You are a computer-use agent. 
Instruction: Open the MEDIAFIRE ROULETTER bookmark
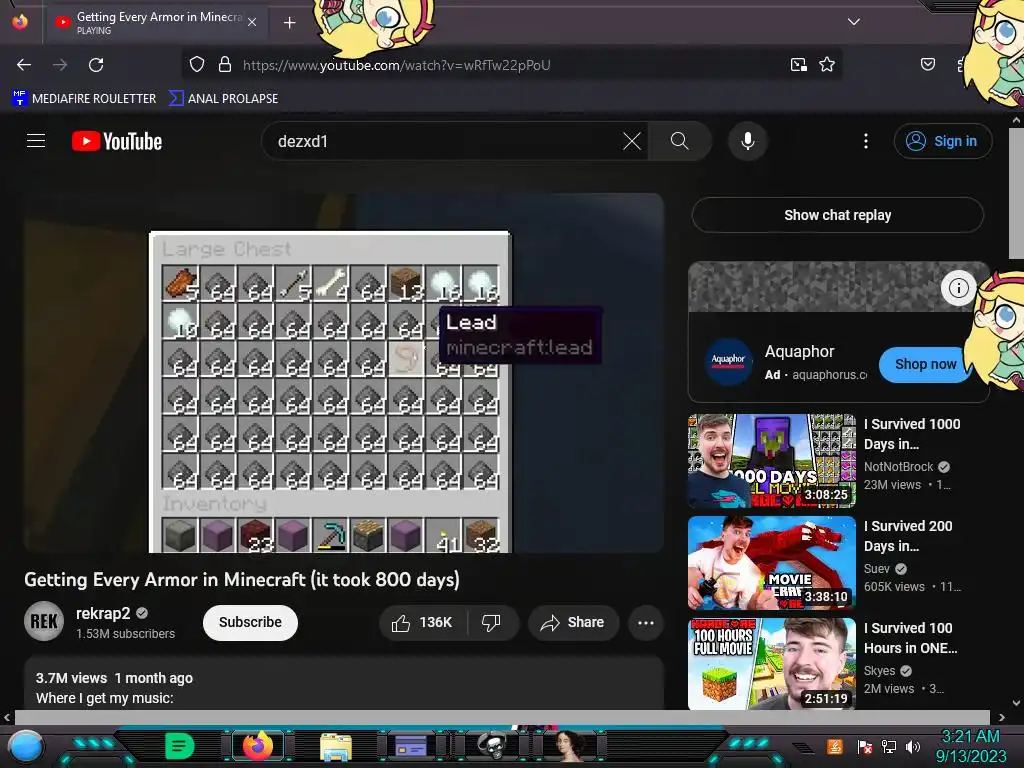84,99
